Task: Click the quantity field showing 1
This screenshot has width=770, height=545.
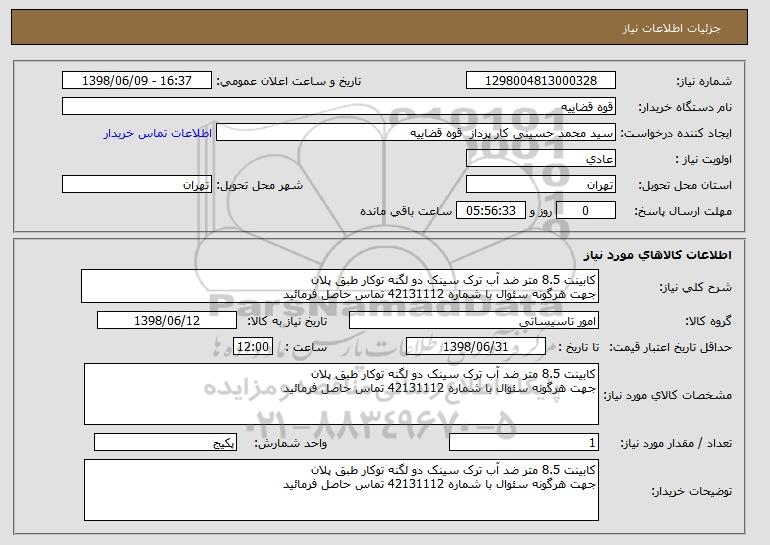Action: tap(524, 442)
